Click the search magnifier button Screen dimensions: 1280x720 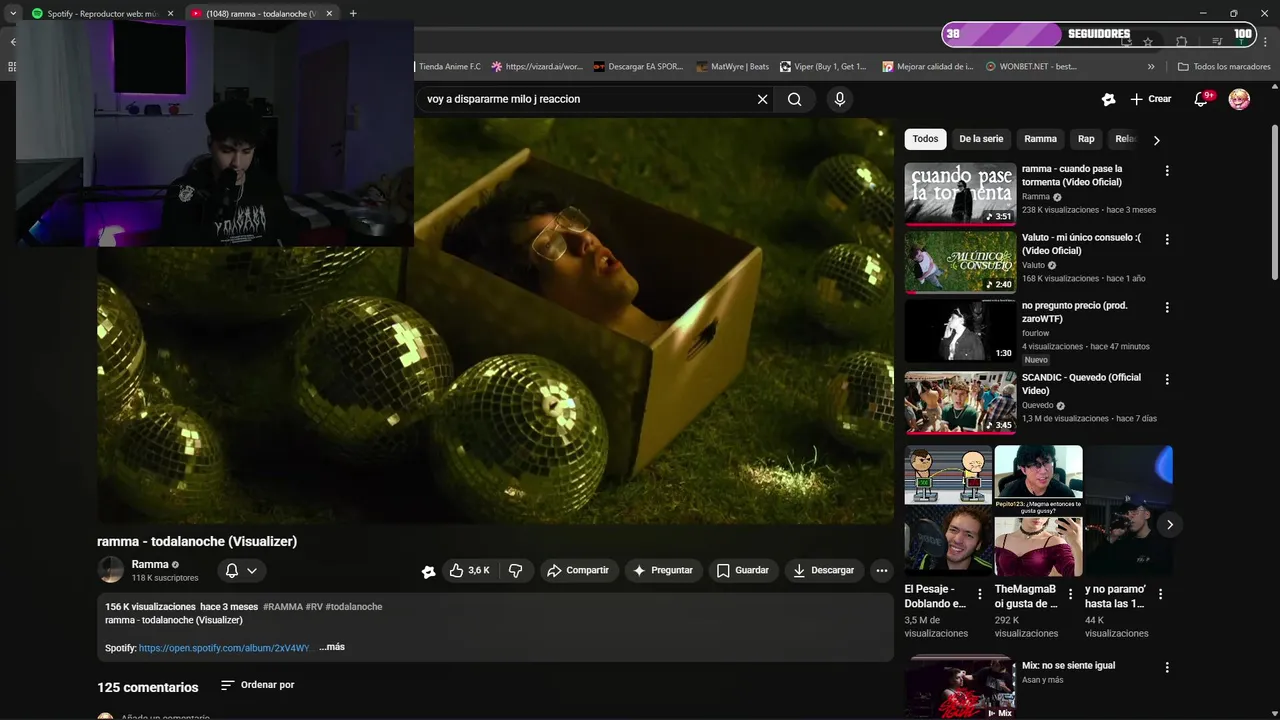pyautogui.click(x=794, y=99)
